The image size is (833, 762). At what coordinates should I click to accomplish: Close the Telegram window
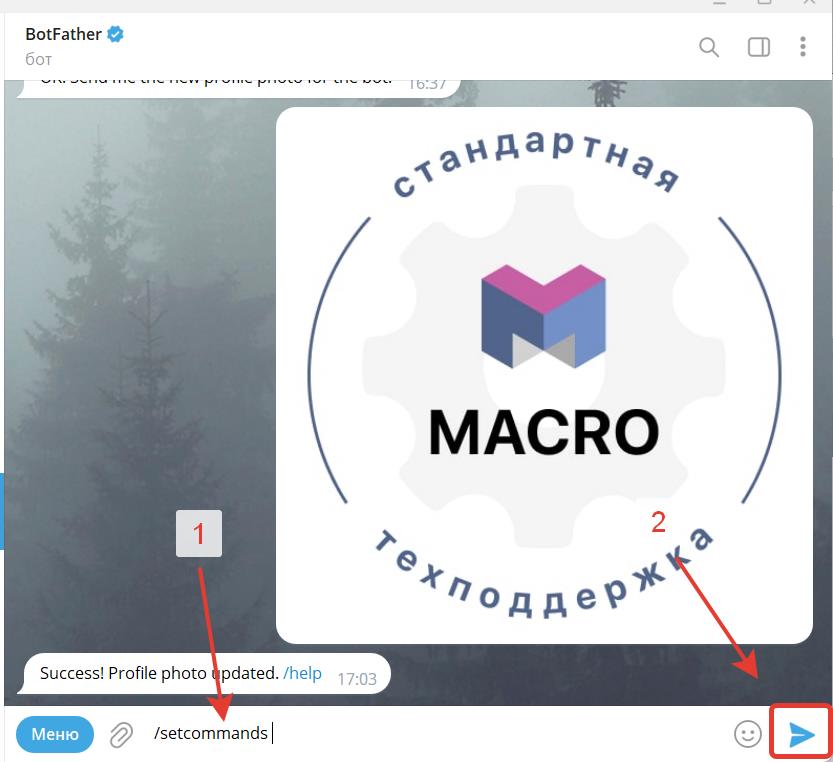pyautogui.click(x=809, y=3)
